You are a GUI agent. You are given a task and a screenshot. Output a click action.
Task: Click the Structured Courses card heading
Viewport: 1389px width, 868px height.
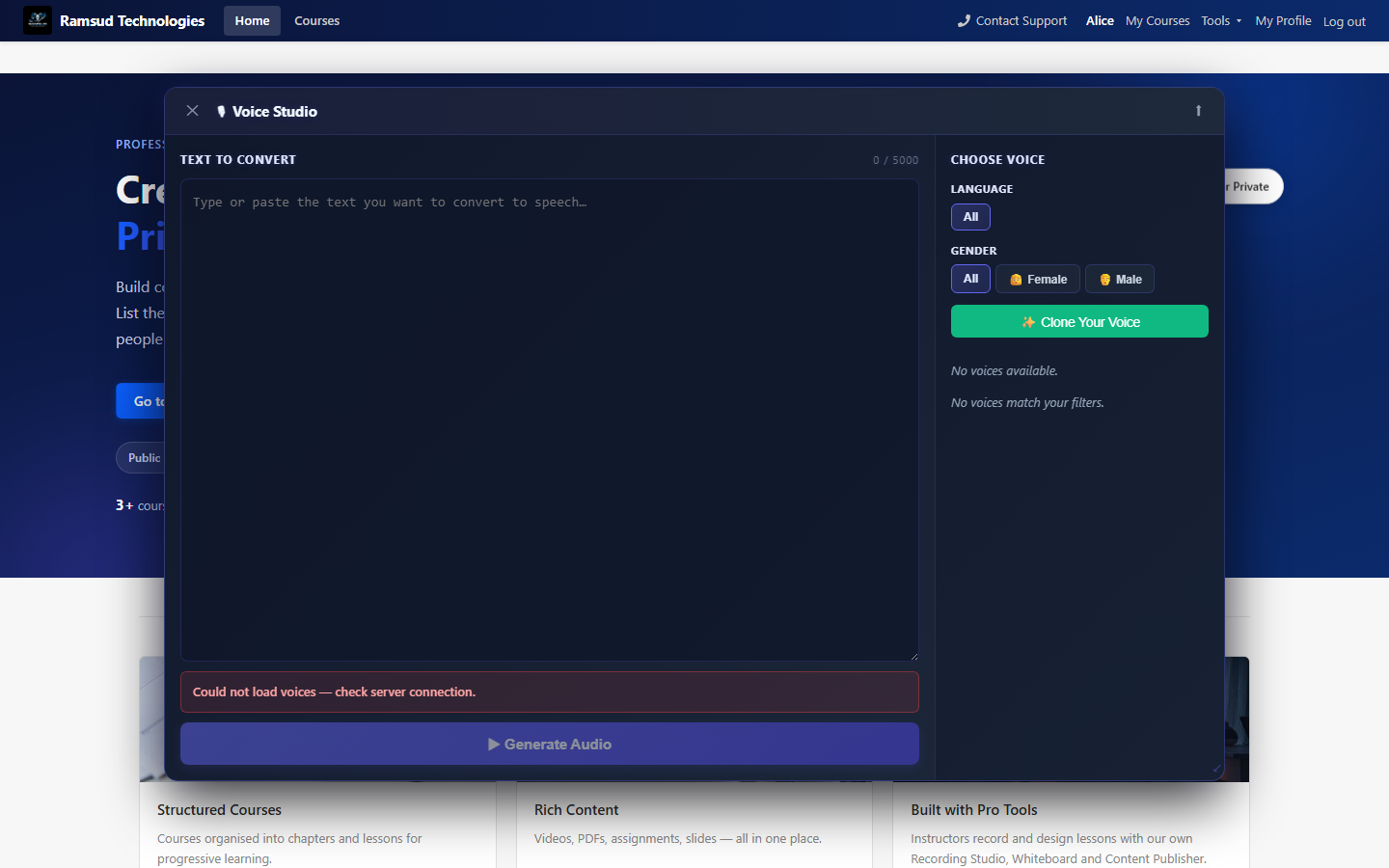click(x=219, y=810)
